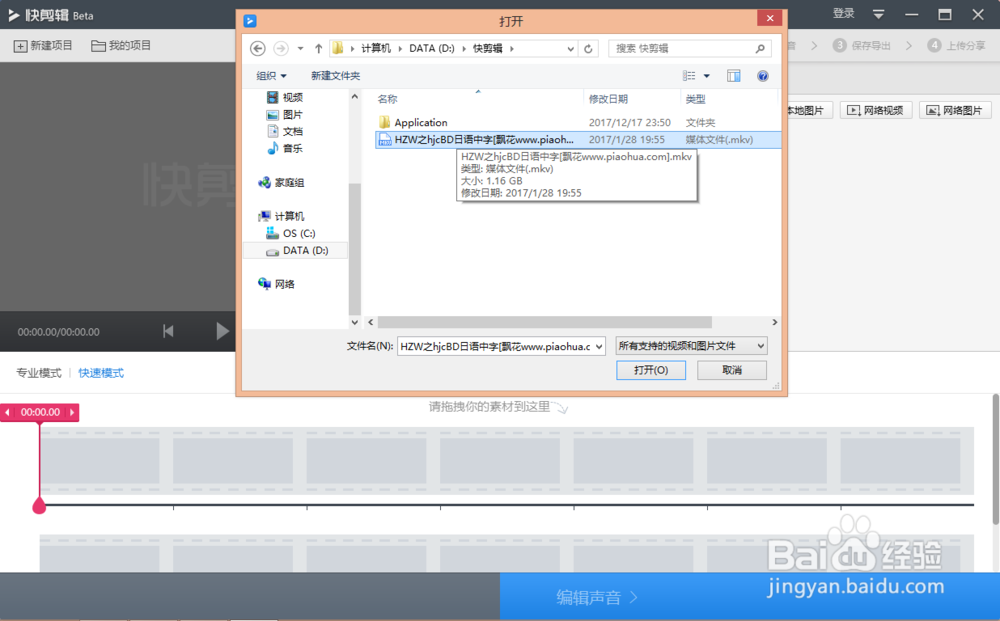Switch to 快速模式
This screenshot has height=621, width=1000.
tap(101, 373)
